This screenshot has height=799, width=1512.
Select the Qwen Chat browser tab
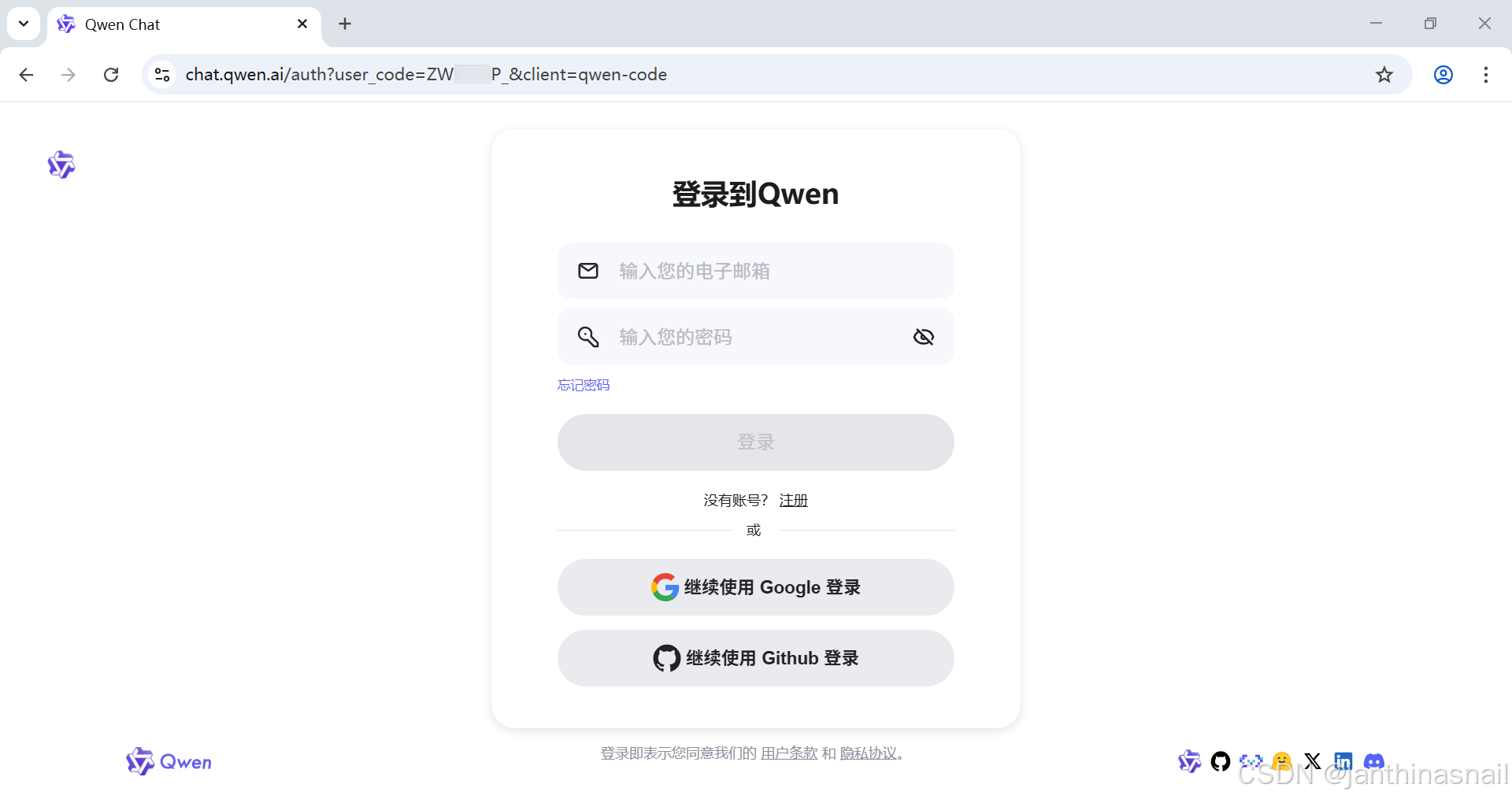[x=184, y=24]
